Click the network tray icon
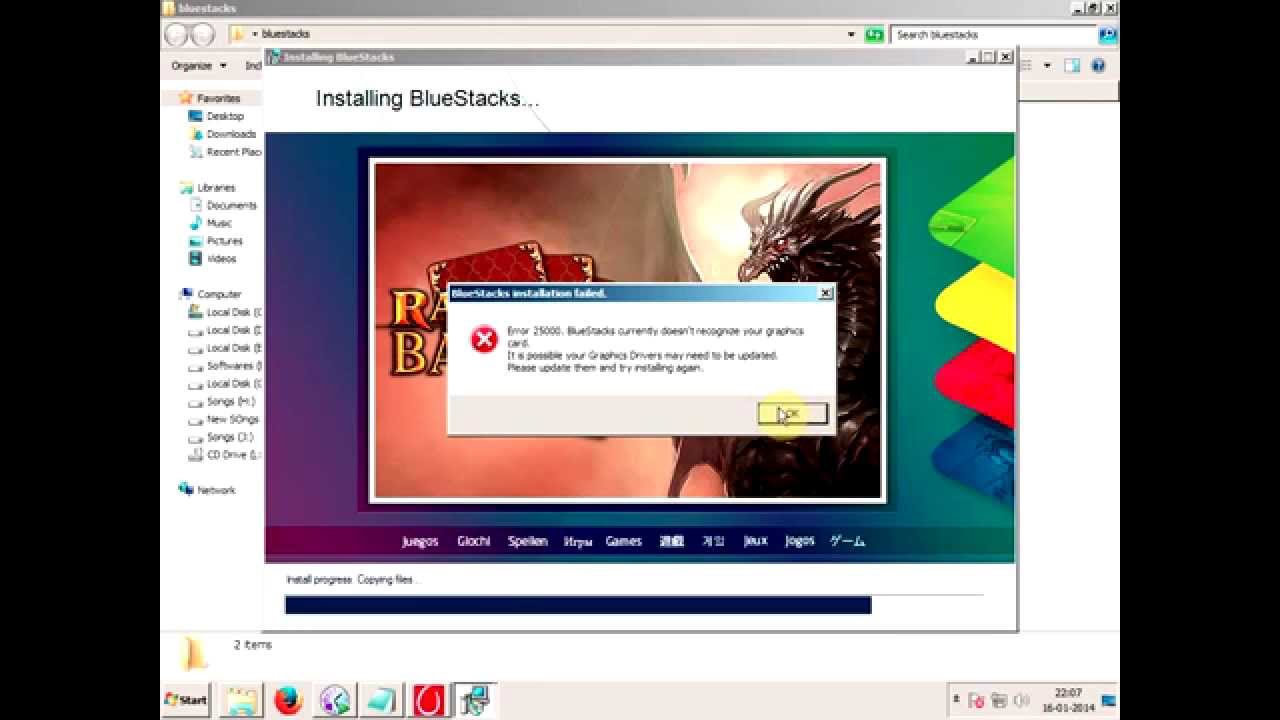Viewport: 1280px width, 720px height. (999, 700)
